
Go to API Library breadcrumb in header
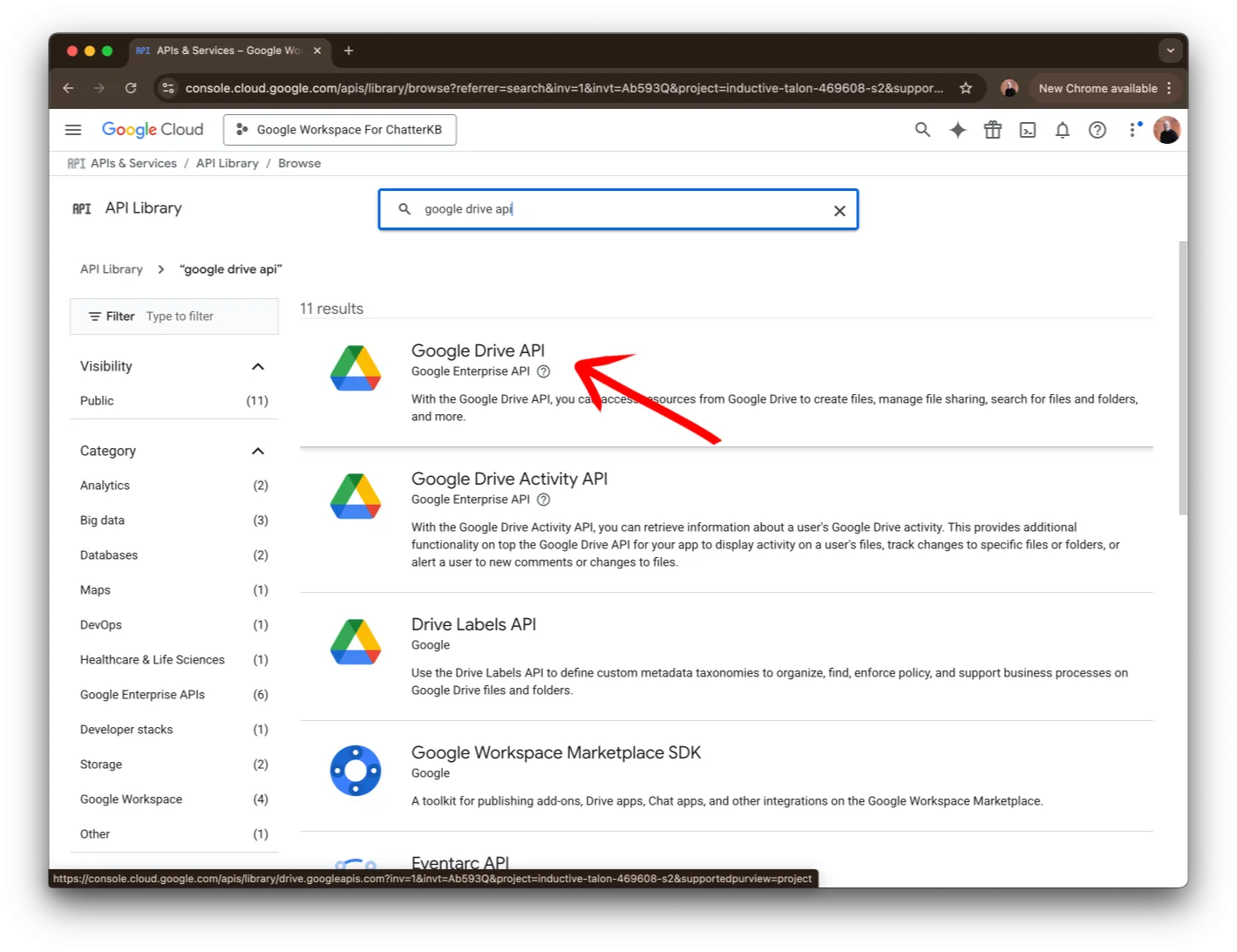pyautogui.click(x=228, y=164)
